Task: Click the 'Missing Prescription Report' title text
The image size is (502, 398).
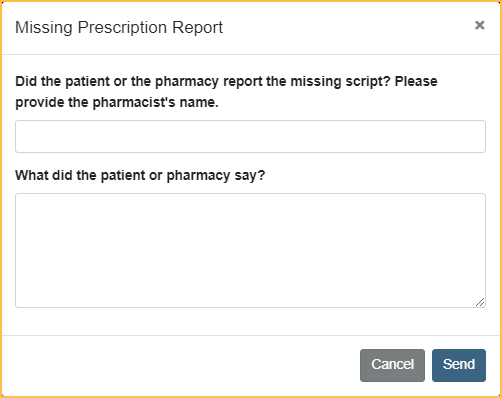Action: 119,27
